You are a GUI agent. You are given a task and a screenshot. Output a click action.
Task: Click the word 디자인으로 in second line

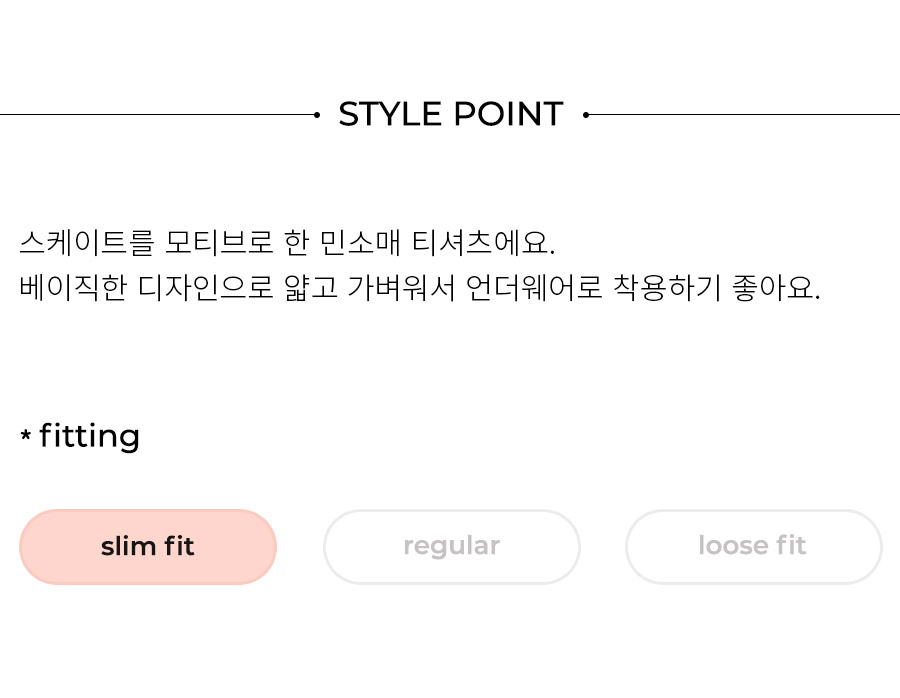(205, 288)
